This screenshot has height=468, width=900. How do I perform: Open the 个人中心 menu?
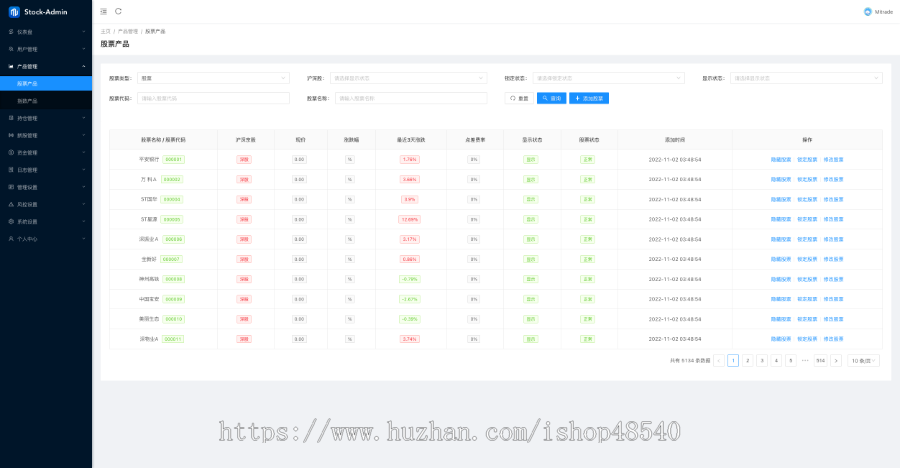[46, 238]
